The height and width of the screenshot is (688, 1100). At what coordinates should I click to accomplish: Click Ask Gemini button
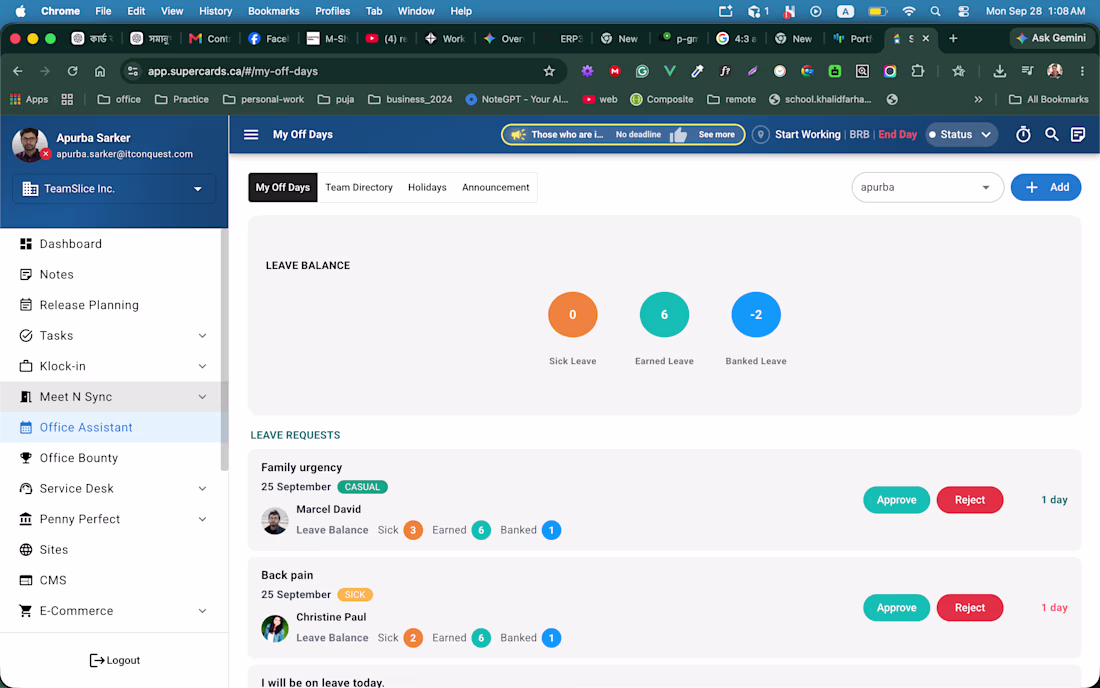click(1051, 39)
